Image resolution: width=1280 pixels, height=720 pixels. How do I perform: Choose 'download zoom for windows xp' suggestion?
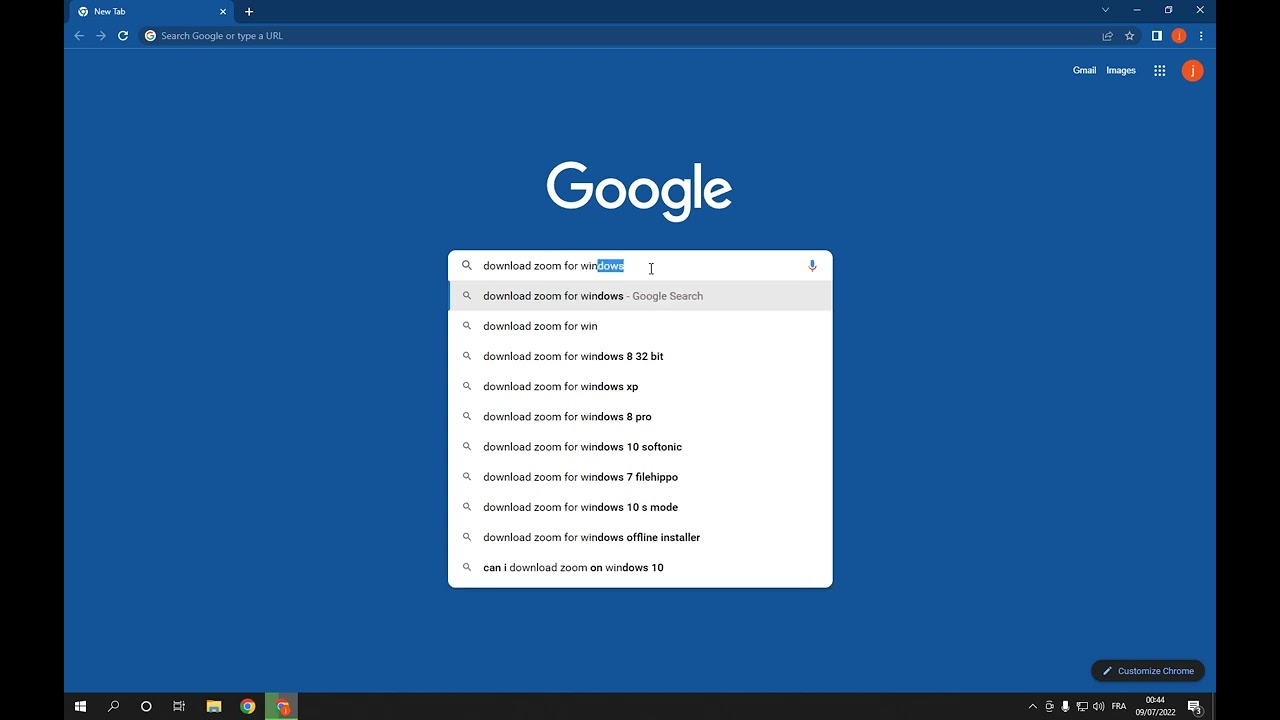pos(640,386)
